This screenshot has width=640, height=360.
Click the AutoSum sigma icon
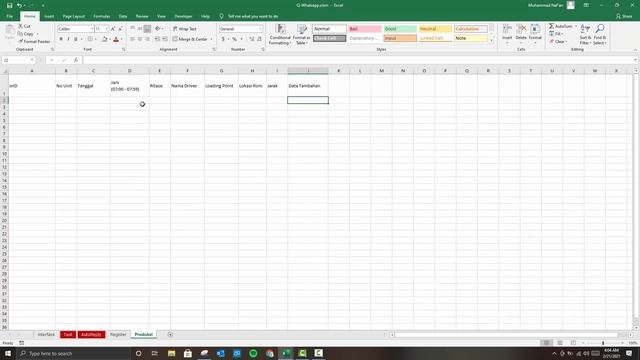[x=551, y=26]
